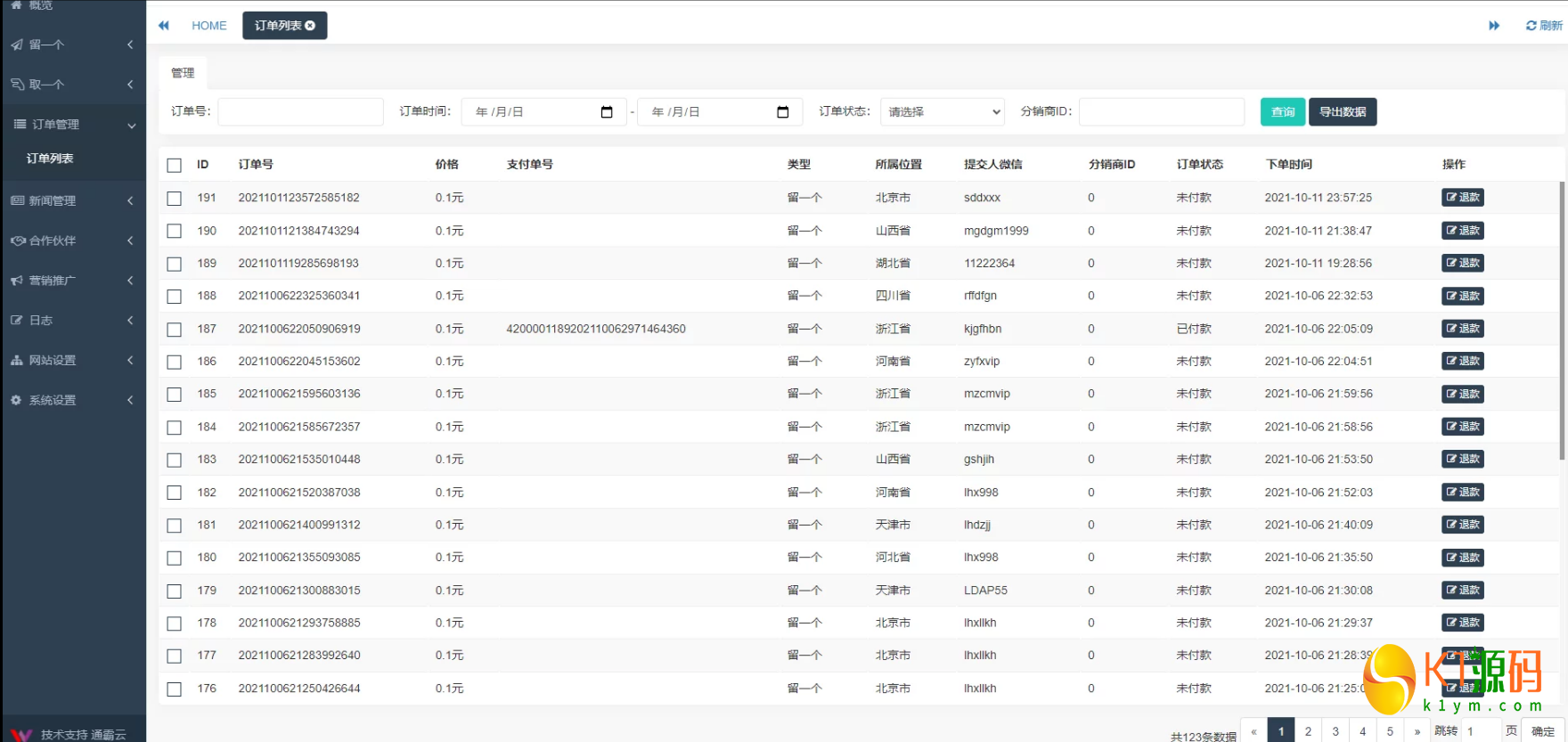Switch to the HOME tab
The image size is (1568, 742).
point(209,26)
